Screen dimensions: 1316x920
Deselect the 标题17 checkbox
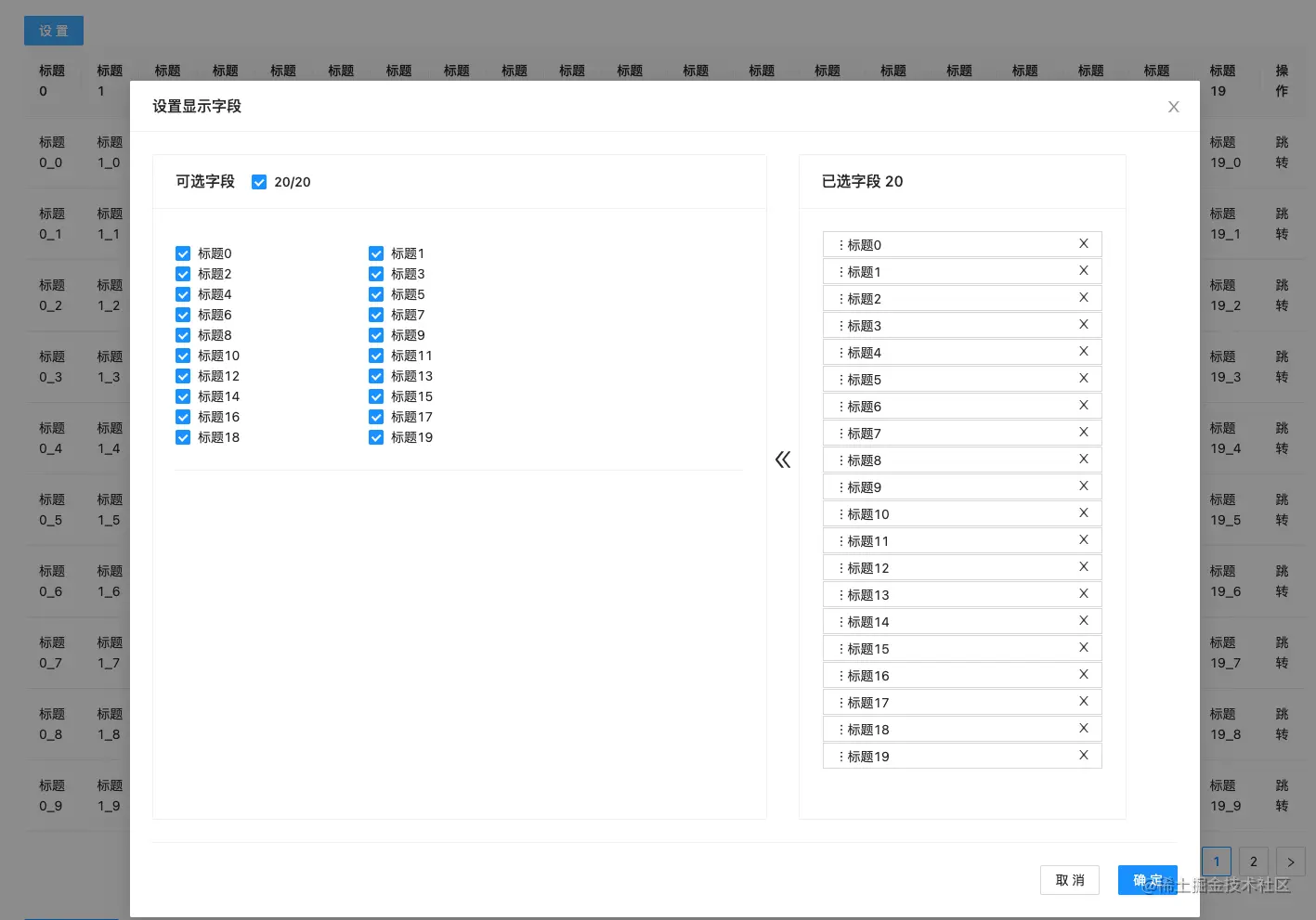376,417
